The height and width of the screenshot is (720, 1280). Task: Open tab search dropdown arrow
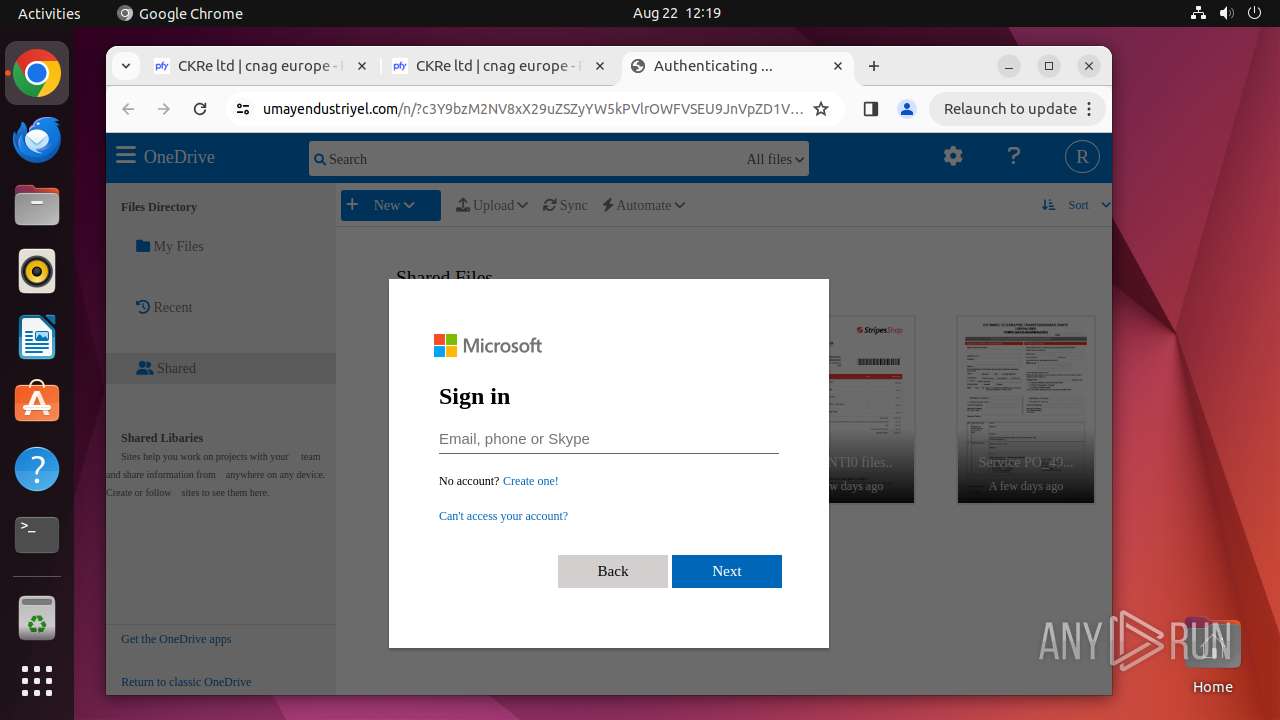(125, 66)
